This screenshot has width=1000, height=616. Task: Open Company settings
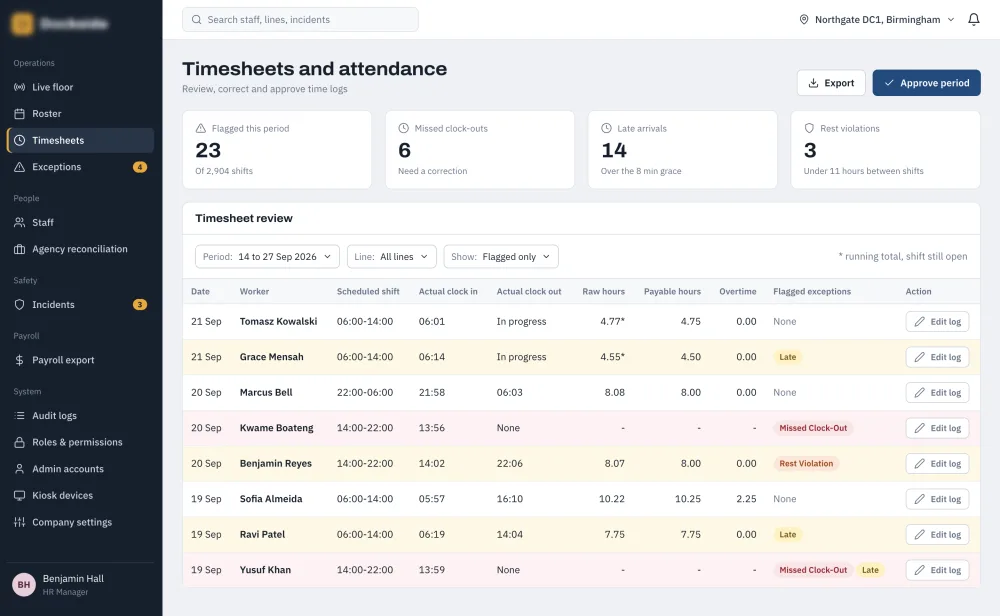click(x=80, y=522)
